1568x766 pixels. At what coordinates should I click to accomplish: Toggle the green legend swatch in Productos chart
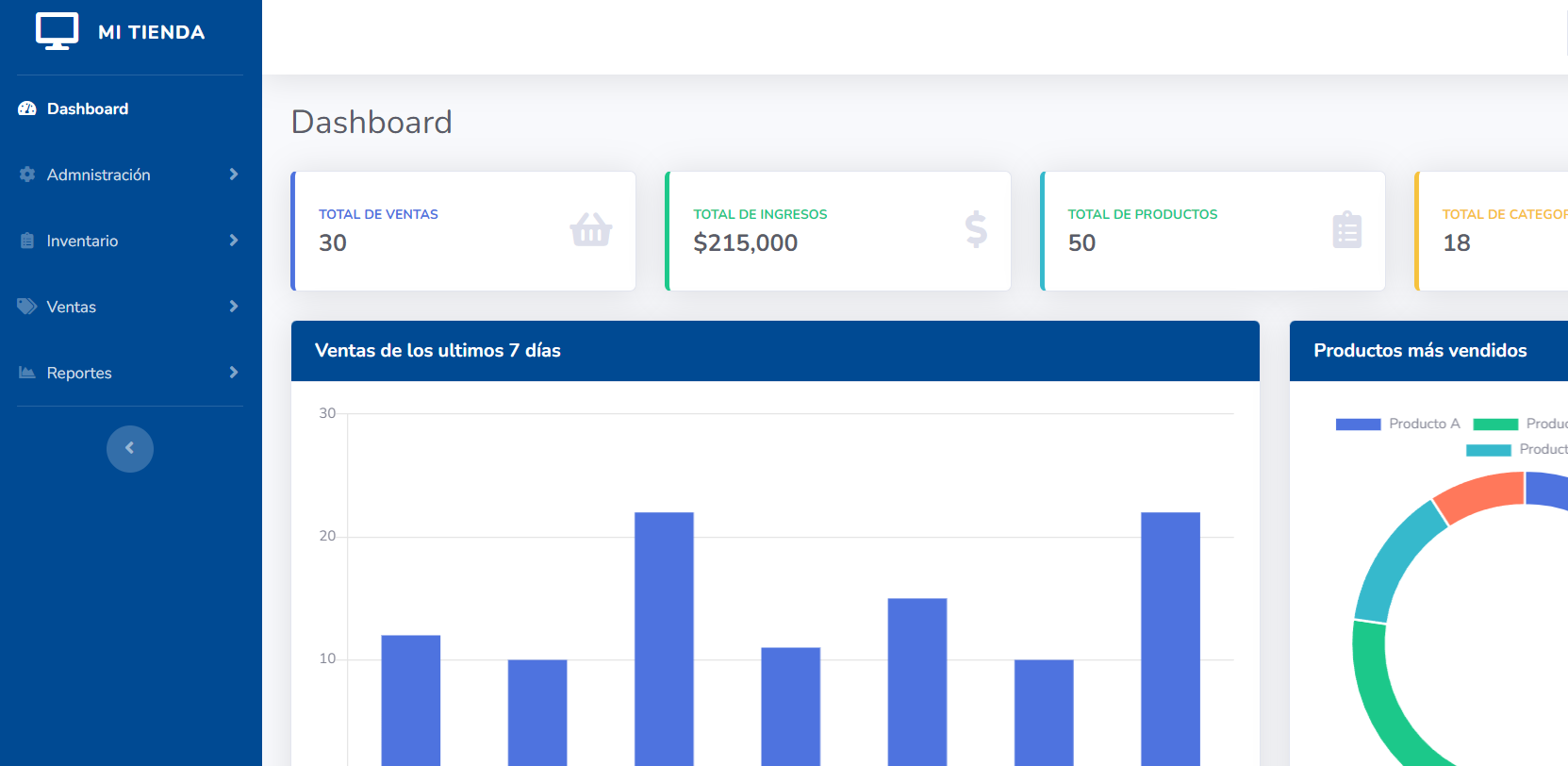(x=1495, y=425)
